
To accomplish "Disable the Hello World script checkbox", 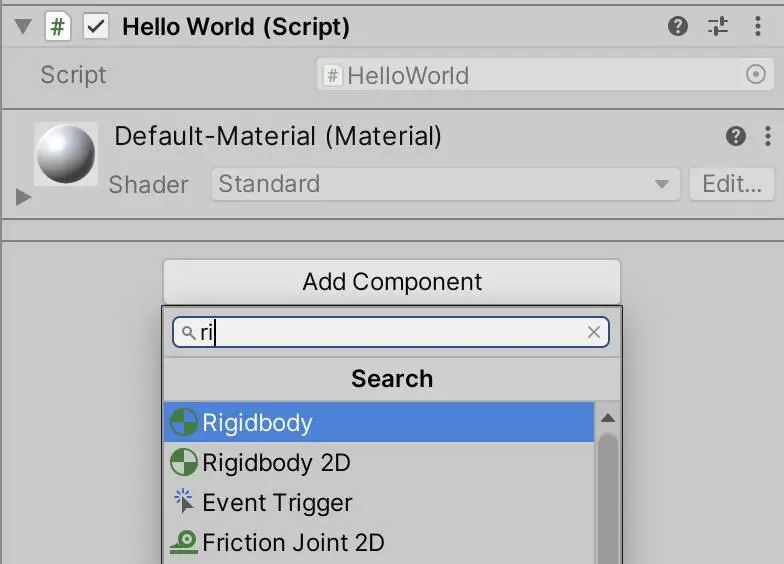I will pyautogui.click(x=95, y=27).
